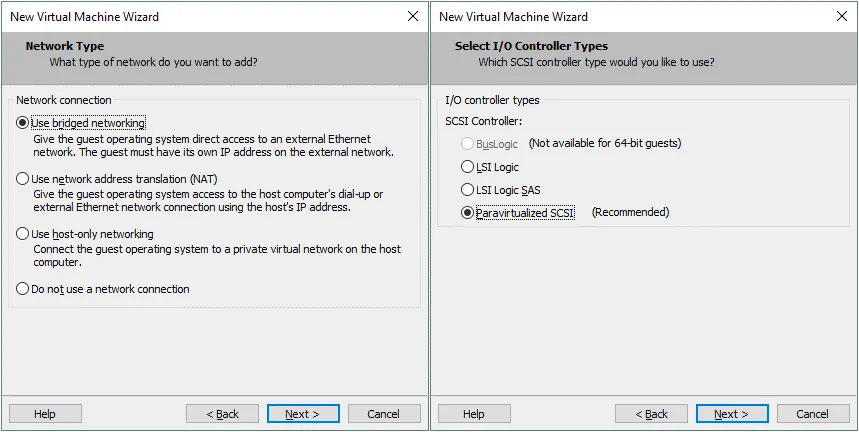Select the Use bridged networking option
The image size is (859, 432).
pos(24,123)
